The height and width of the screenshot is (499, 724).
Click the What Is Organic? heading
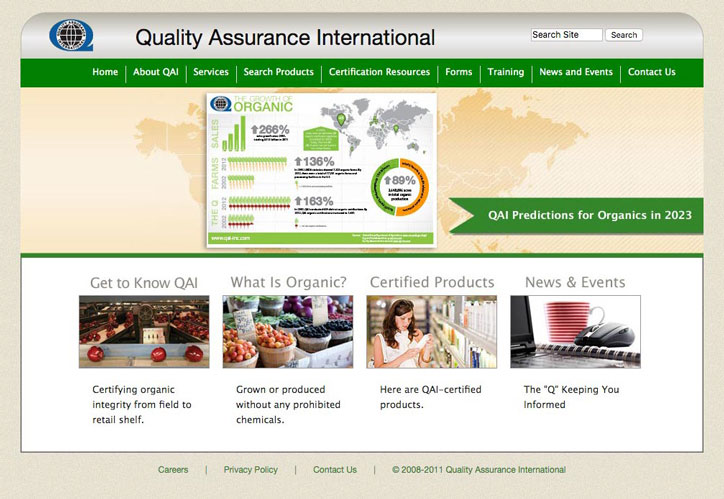288,282
